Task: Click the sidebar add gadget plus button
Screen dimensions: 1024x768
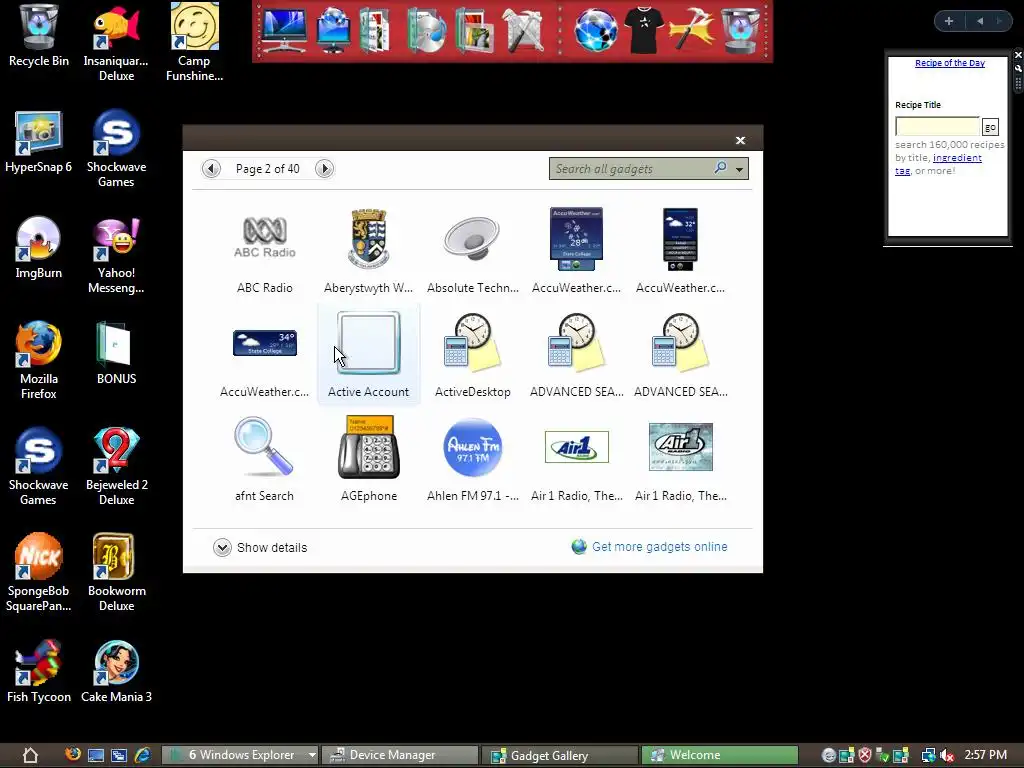Action: pos(949,21)
